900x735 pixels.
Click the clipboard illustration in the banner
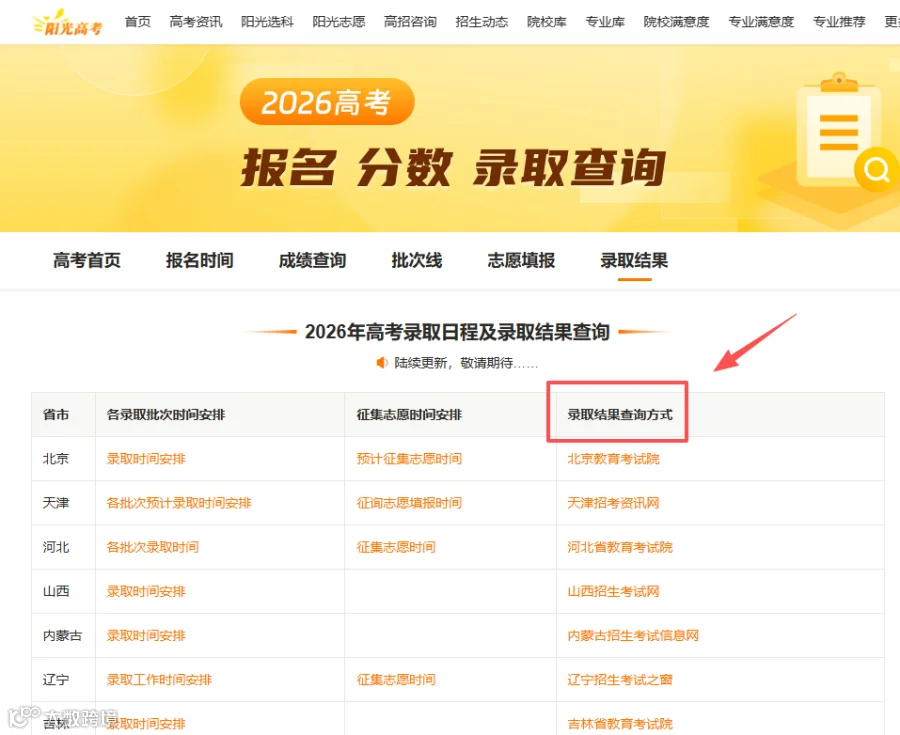pos(840,129)
